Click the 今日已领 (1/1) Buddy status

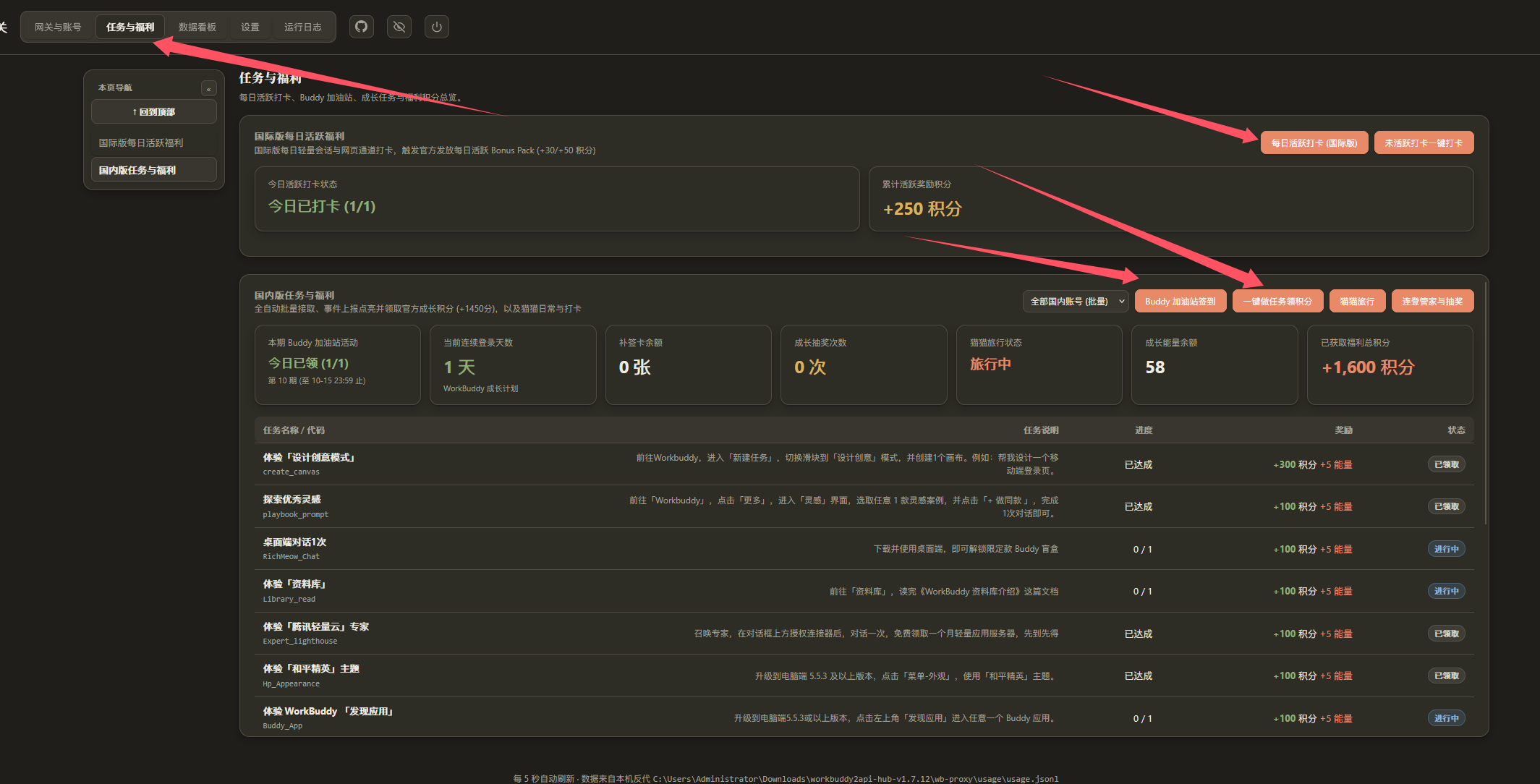pos(309,364)
